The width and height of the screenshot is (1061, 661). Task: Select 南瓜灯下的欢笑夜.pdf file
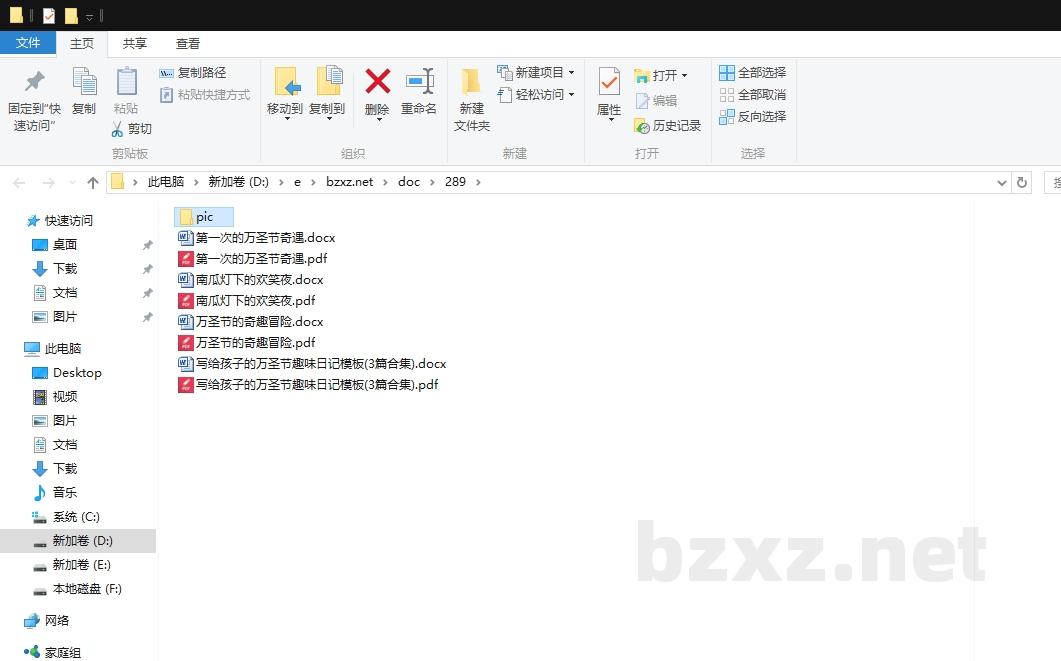click(x=255, y=301)
